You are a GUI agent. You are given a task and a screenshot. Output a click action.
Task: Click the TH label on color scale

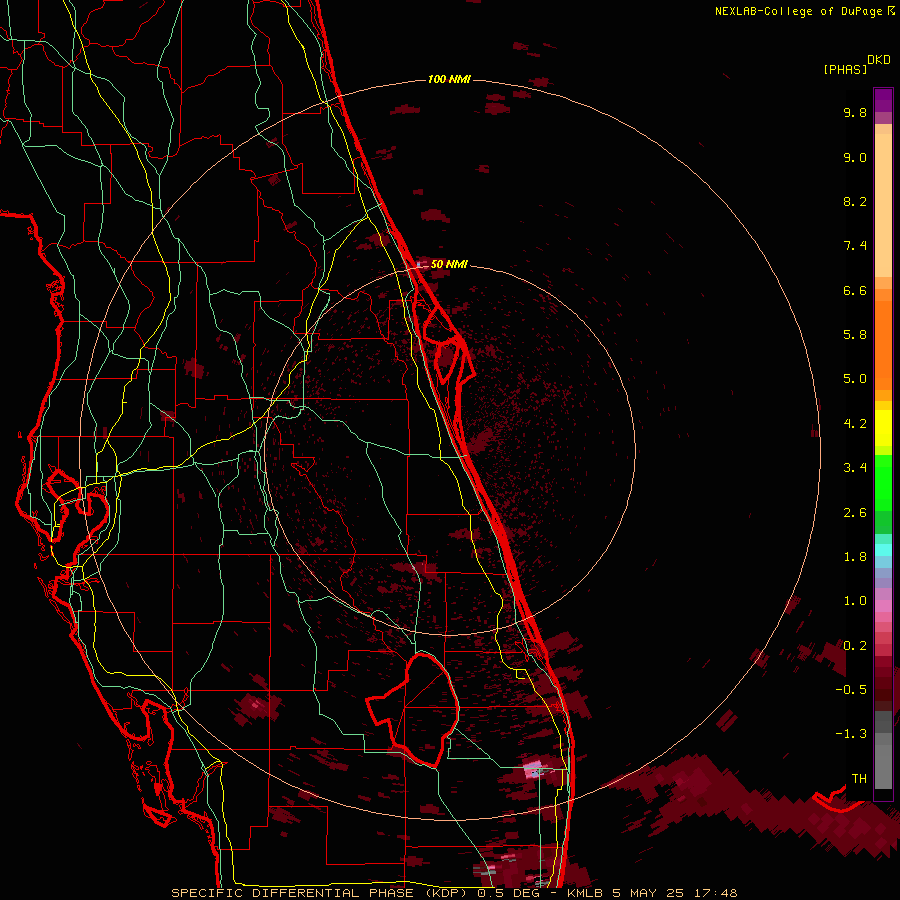[x=859, y=779]
